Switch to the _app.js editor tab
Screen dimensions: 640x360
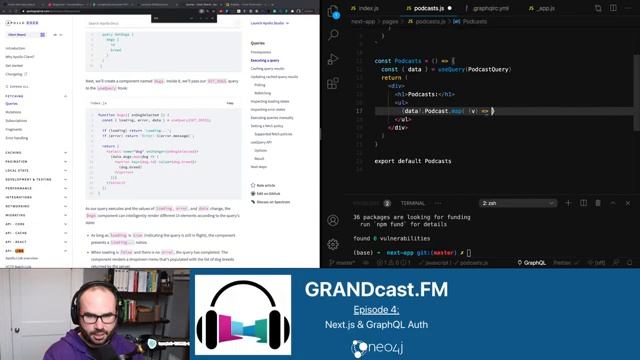click(x=542, y=8)
